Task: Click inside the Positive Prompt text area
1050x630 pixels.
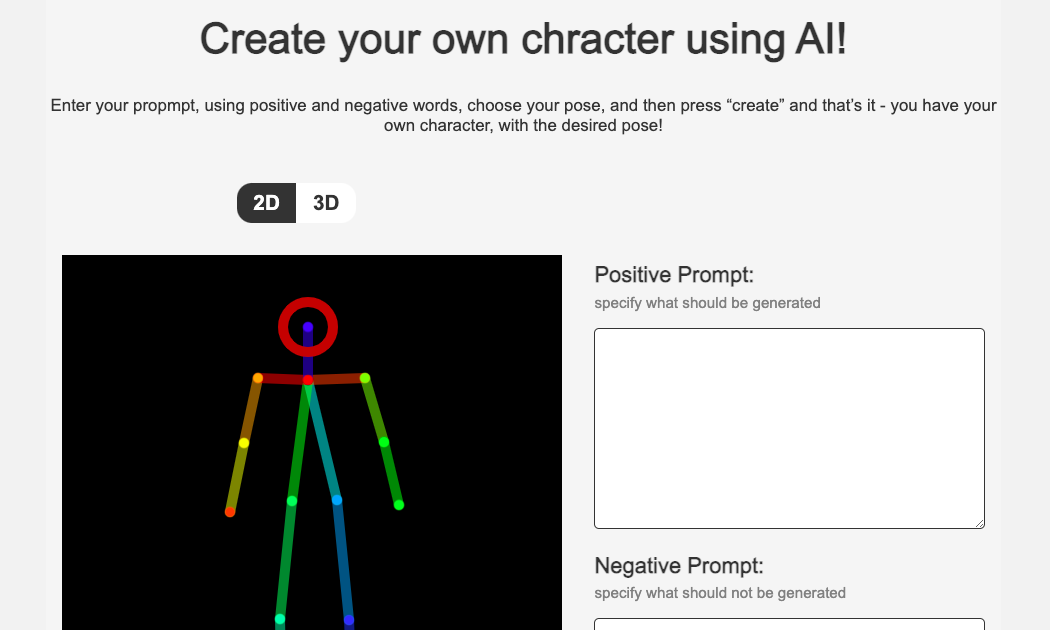Action: coord(790,428)
